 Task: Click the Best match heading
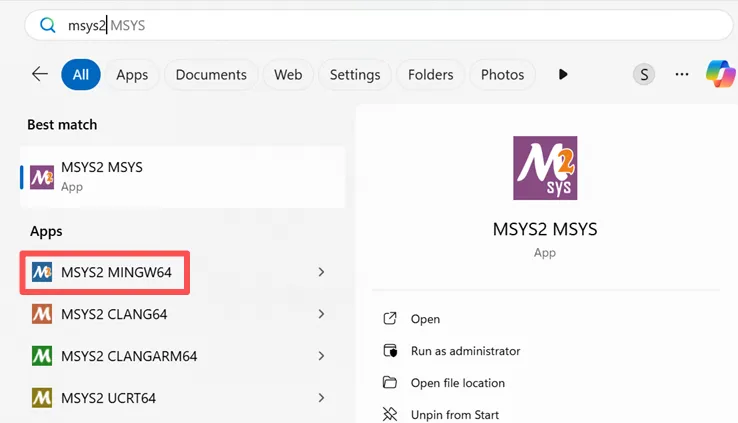(x=62, y=125)
